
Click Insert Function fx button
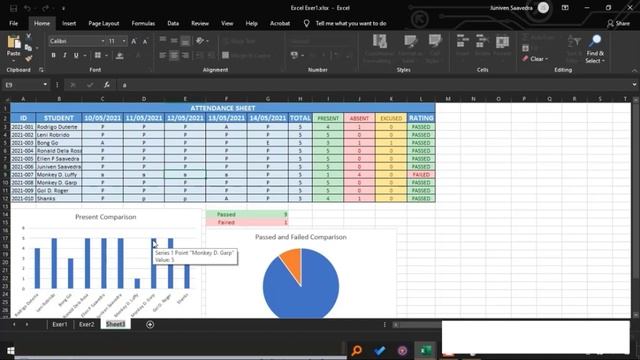pyautogui.click(x=107, y=85)
